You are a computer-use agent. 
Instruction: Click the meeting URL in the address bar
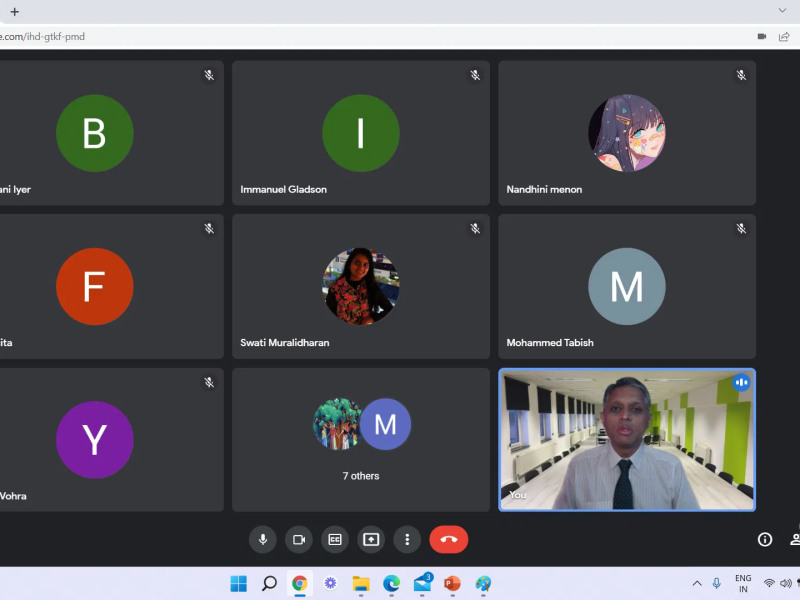point(42,37)
